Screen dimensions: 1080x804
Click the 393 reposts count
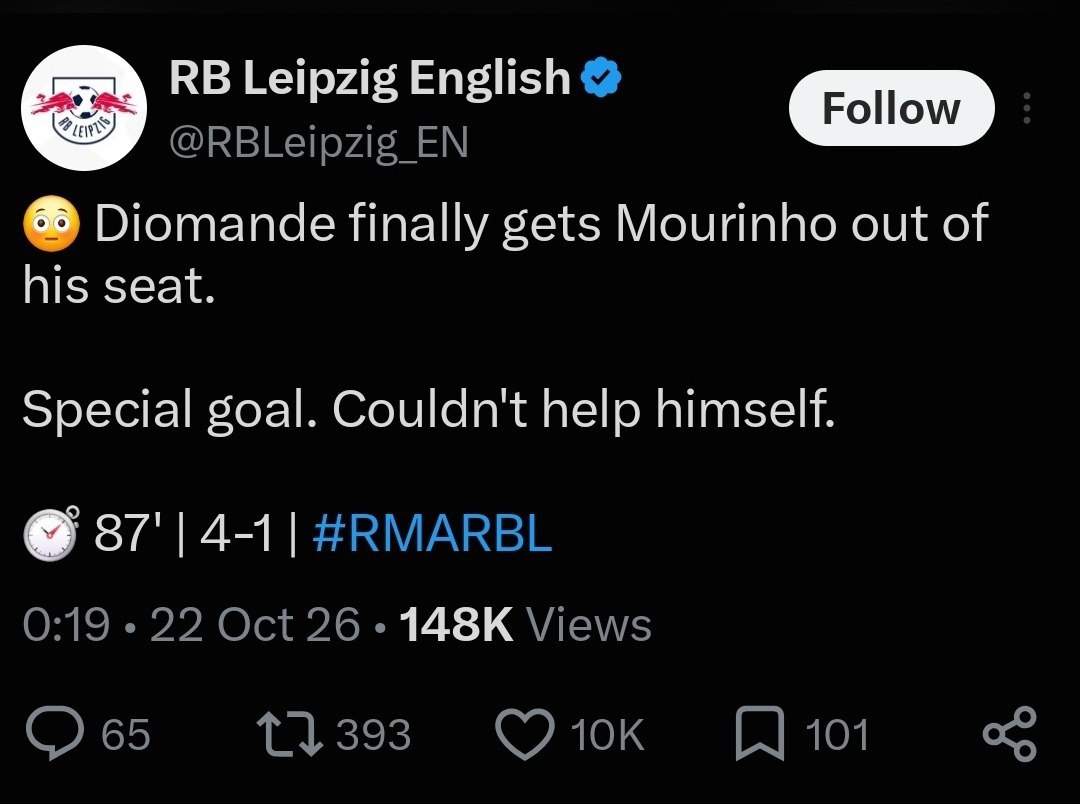click(374, 734)
